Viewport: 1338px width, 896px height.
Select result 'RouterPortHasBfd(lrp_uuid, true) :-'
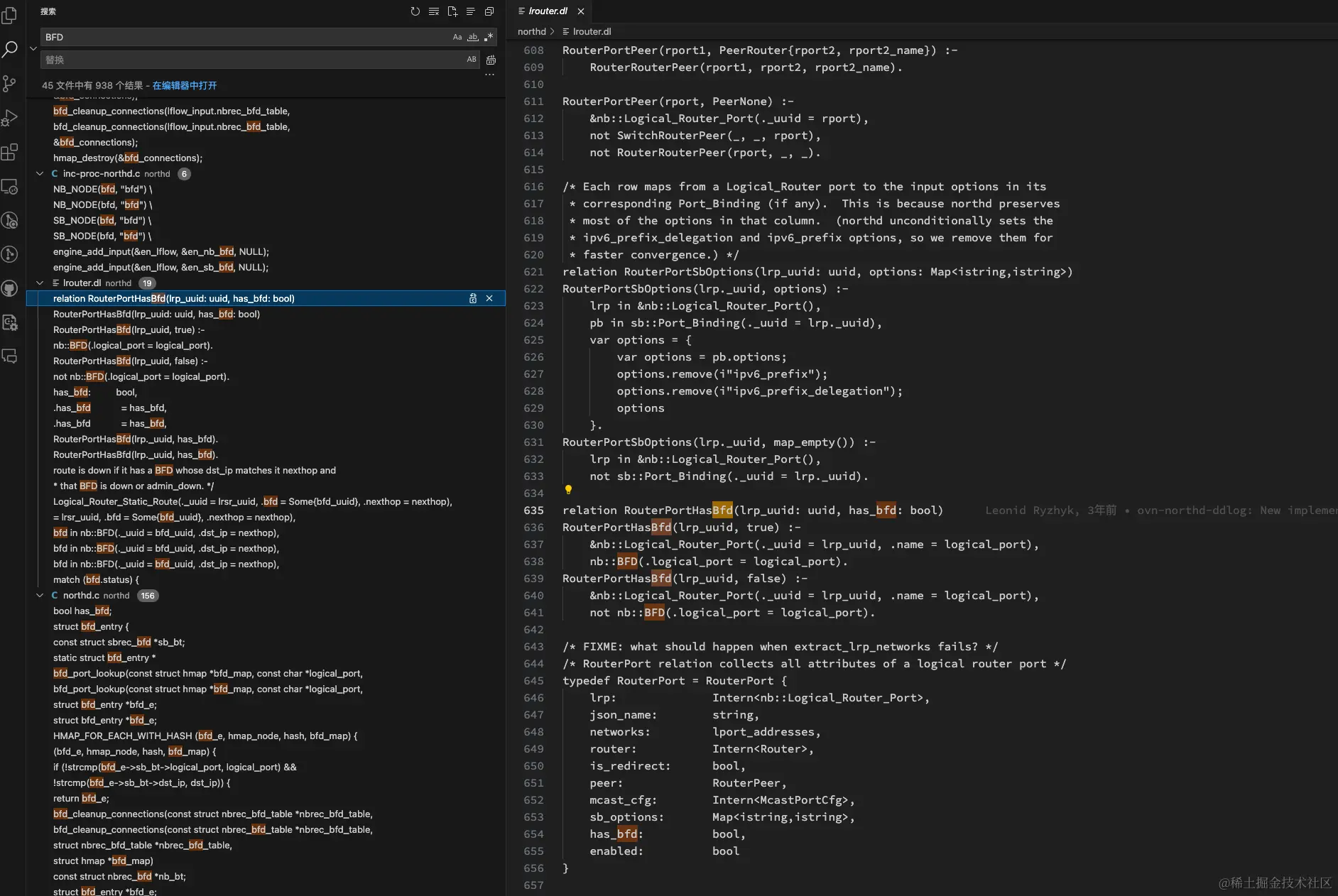(129, 330)
